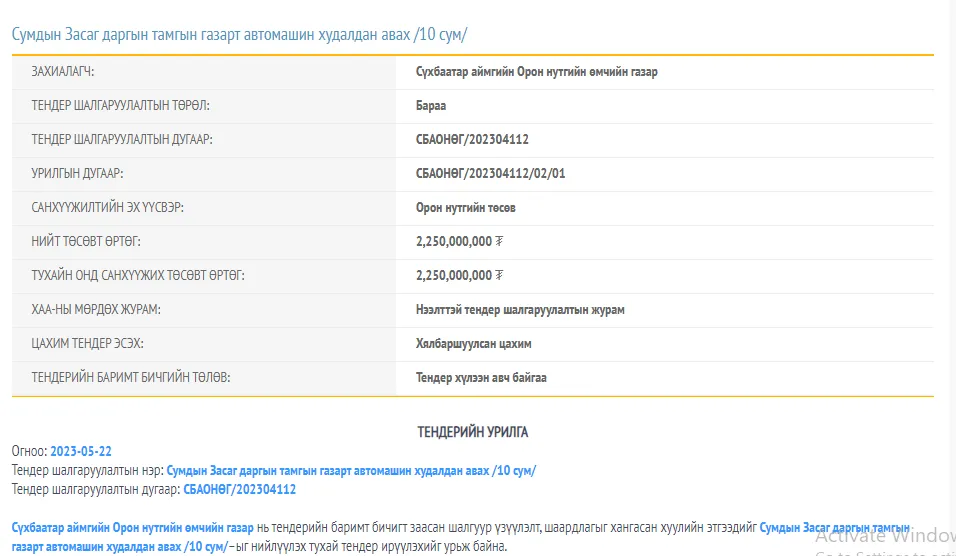Click the value Бараа
The width and height of the screenshot is (956, 556).
point(430,105)
